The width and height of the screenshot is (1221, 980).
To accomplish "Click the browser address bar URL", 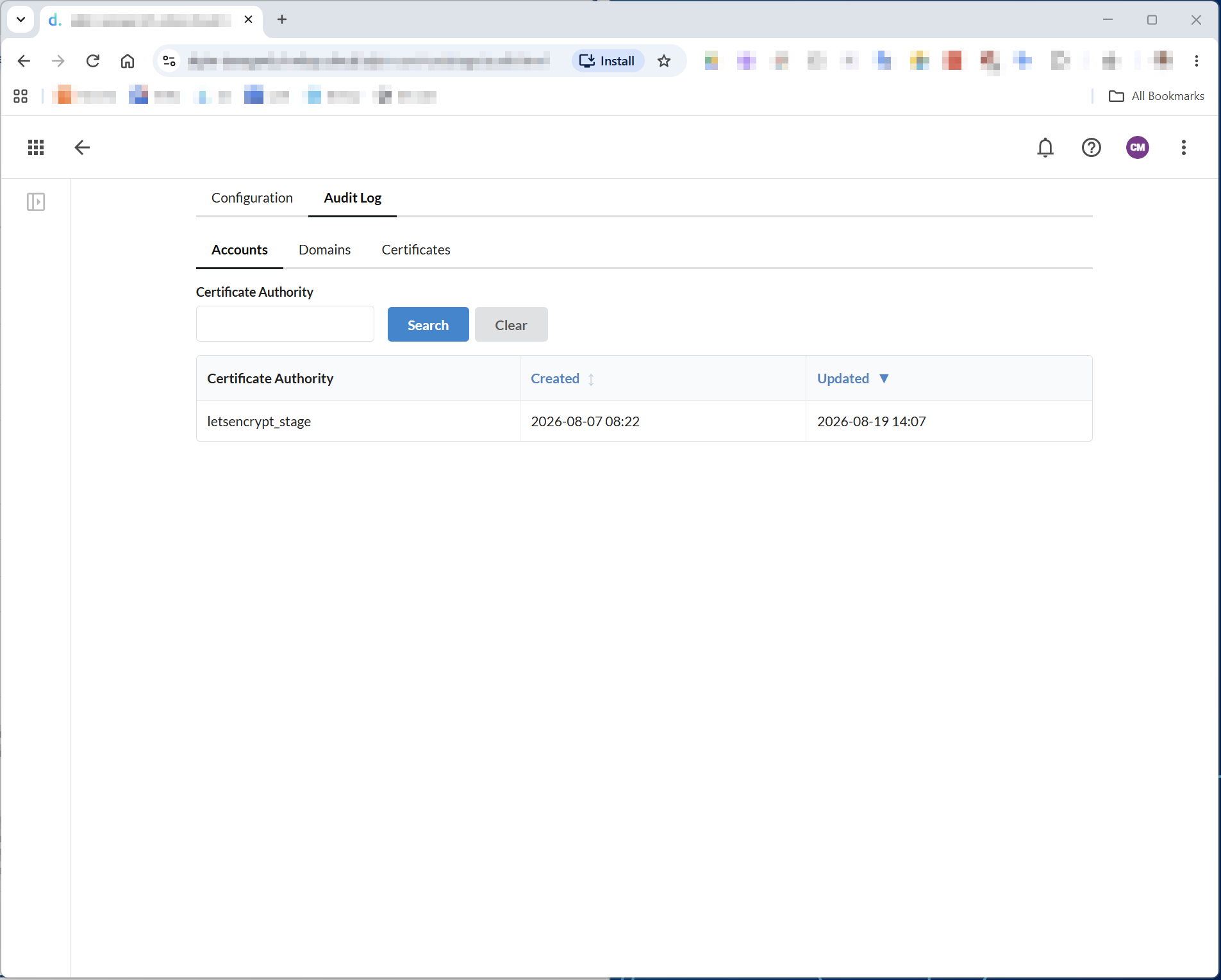I will coord(369,61).
